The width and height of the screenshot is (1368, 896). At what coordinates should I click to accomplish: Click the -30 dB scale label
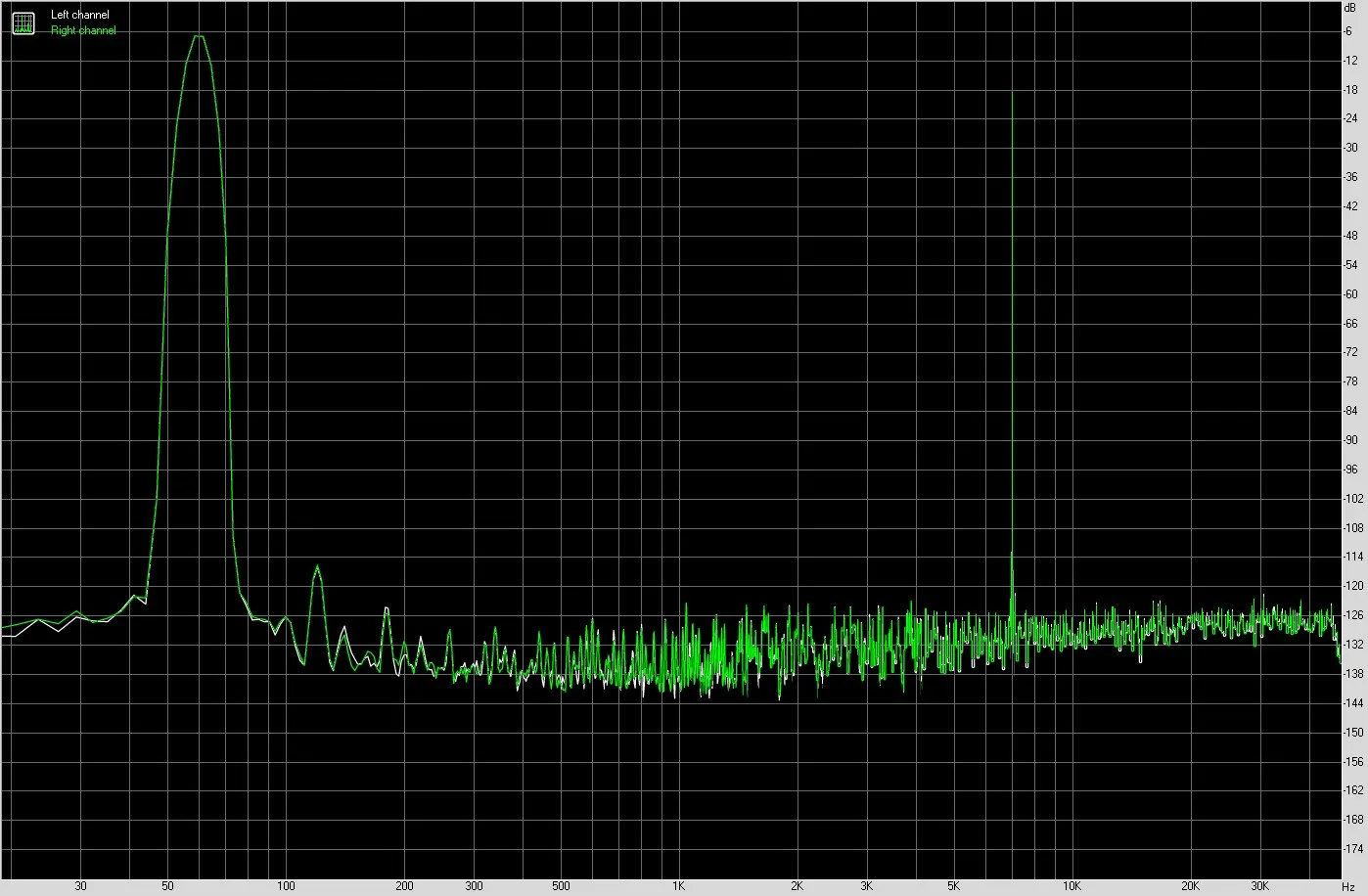click(x=1350, y=148)
